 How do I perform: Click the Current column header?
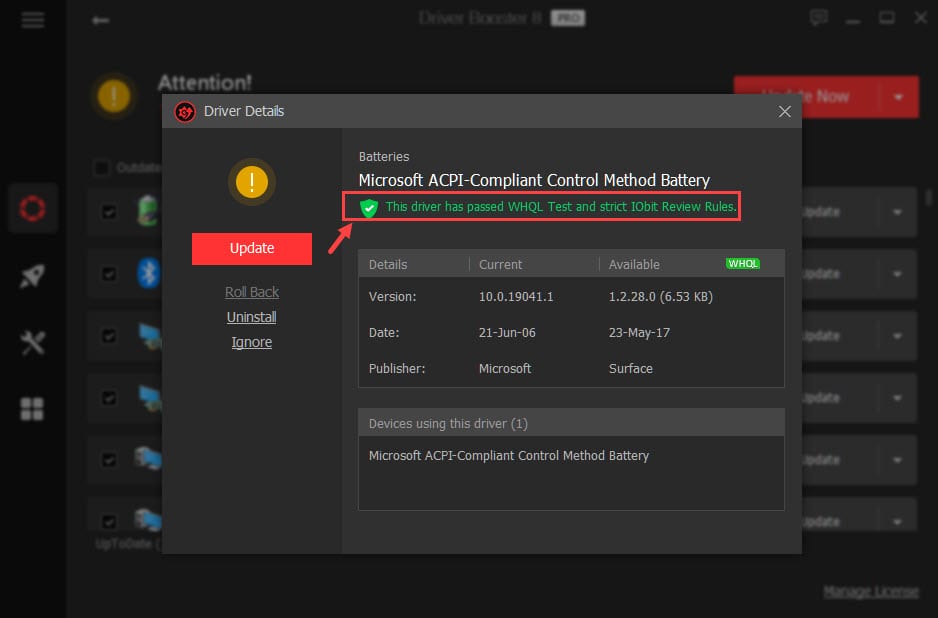[500, 264]
